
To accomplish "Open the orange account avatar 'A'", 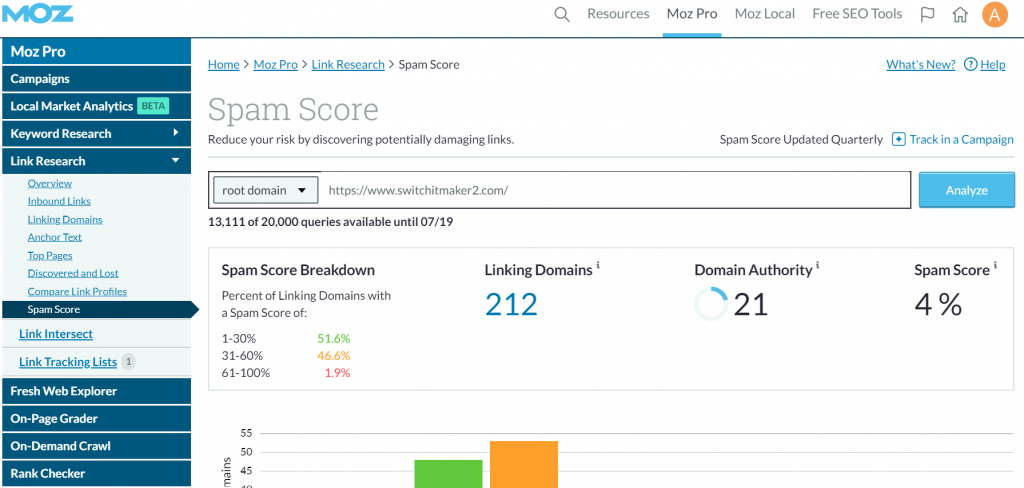I will (995, 14).
